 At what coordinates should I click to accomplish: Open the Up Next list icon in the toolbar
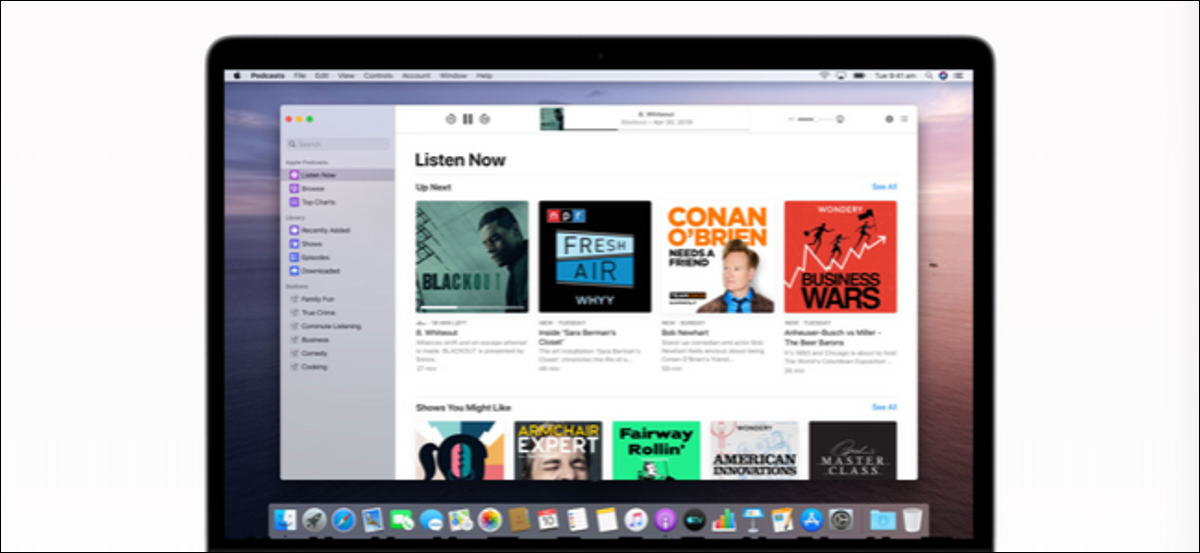[904, 119]
